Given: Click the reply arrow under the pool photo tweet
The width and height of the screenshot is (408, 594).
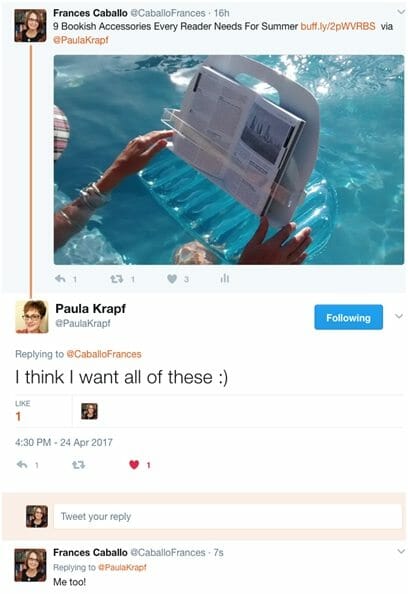Looking at the screenshot, I should coord(60,279).
